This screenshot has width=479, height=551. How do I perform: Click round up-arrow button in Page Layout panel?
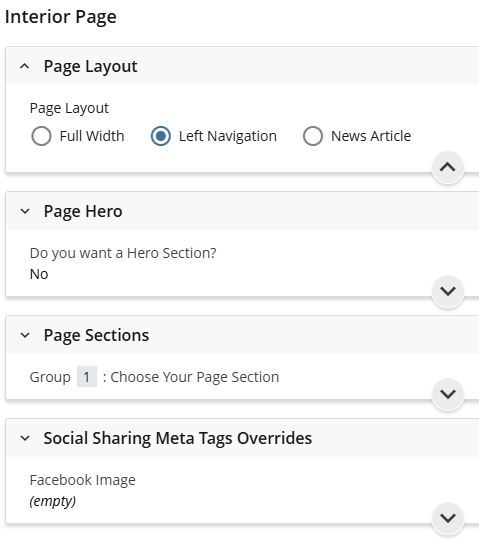point(448,167)
